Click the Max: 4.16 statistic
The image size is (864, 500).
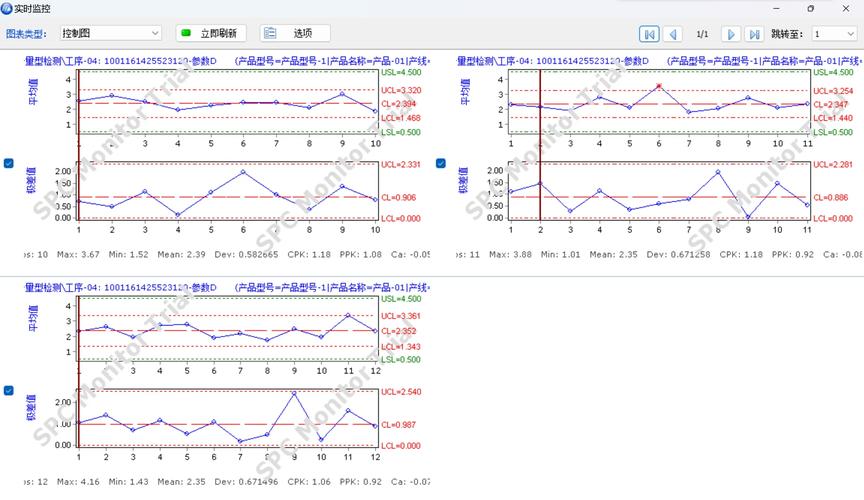coord(78,482)
